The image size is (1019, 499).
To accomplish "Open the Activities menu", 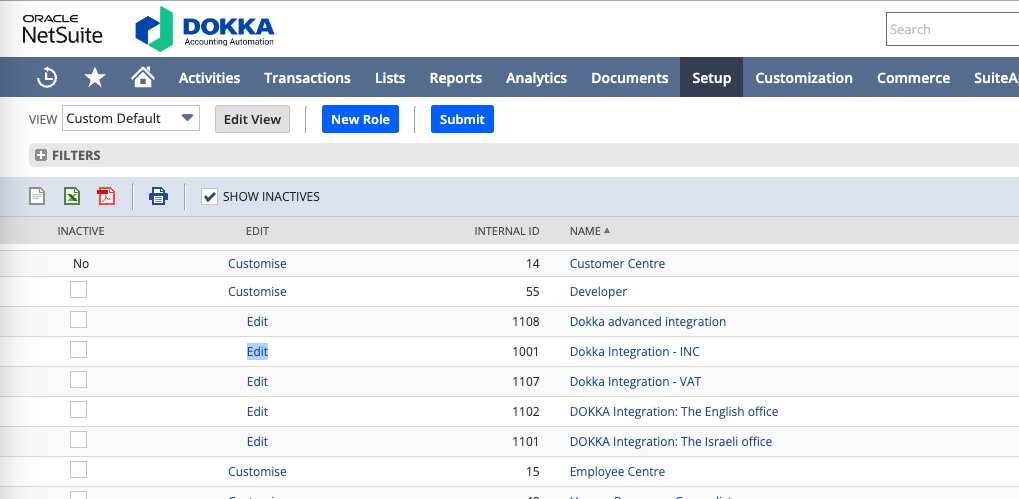I will point(209,78).
